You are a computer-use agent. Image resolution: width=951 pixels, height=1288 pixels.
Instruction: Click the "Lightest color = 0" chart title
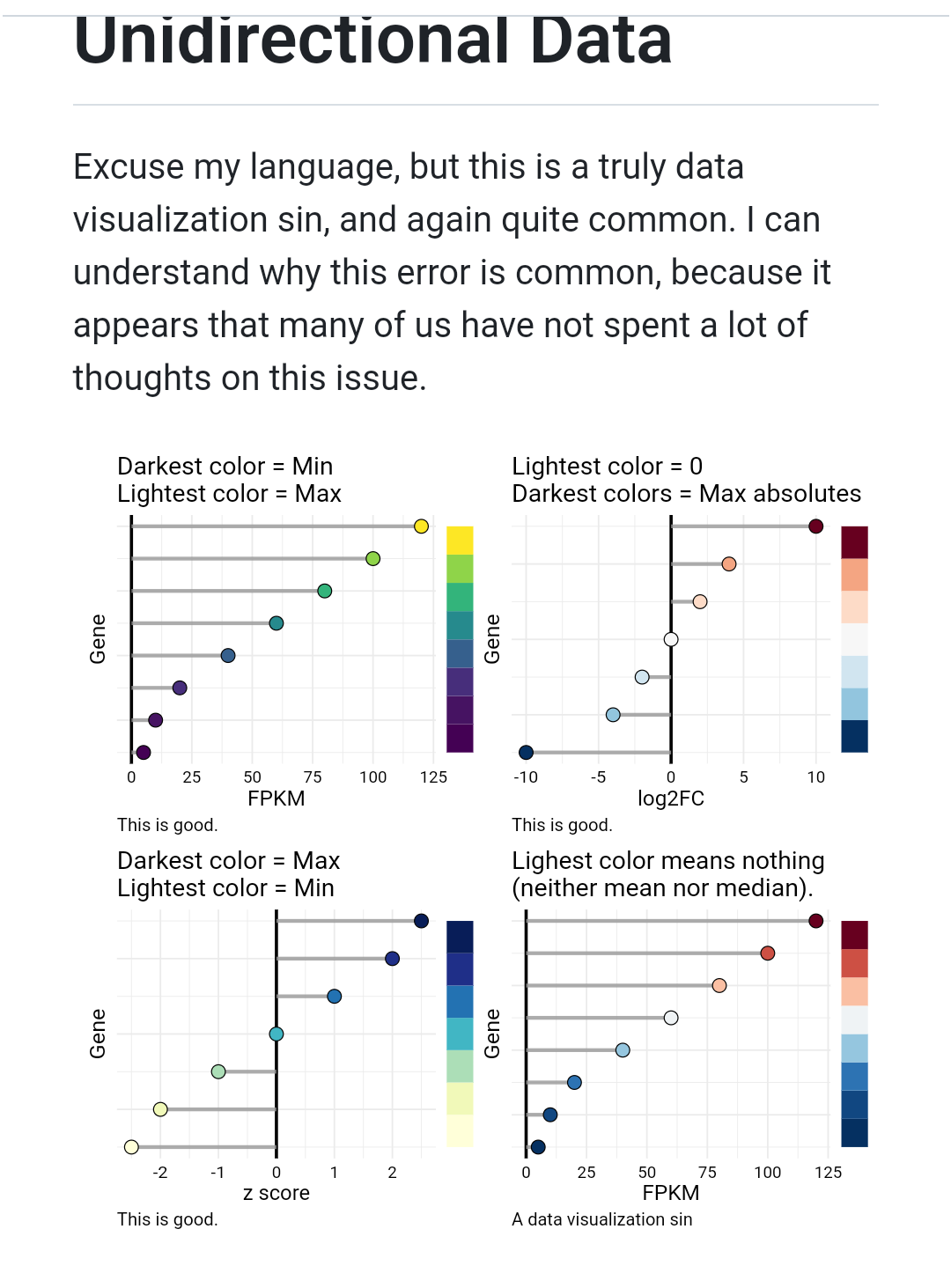pyautogui.click(x=607, y=467)
